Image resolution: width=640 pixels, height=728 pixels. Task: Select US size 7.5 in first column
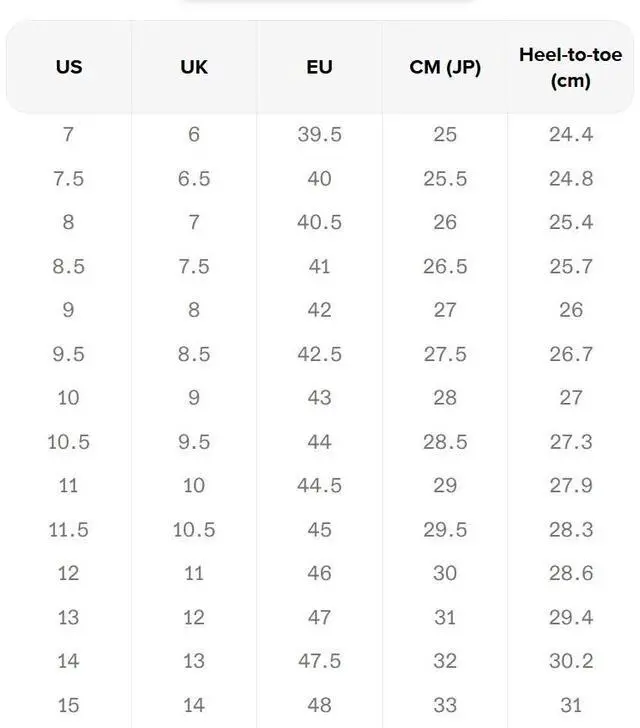pos(69,178)
